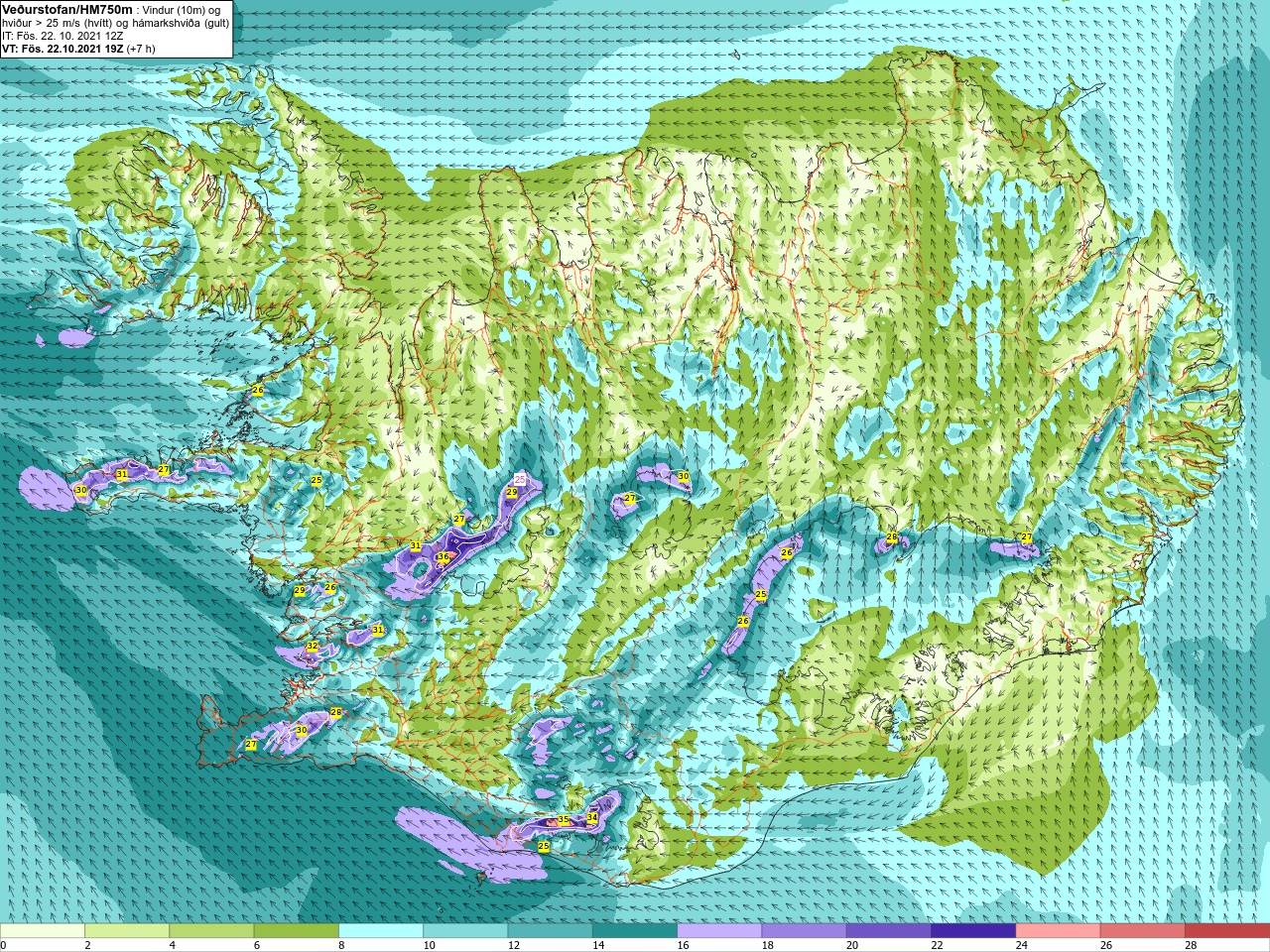Select the 8–10 m/s light cyan legend swatch

coord(381,931)
